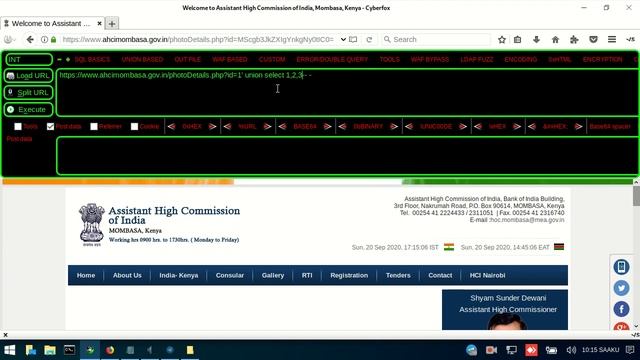Click 0bBINARY encode right arrow
This screenshot has width=640, height=360.
click(394, 127)
